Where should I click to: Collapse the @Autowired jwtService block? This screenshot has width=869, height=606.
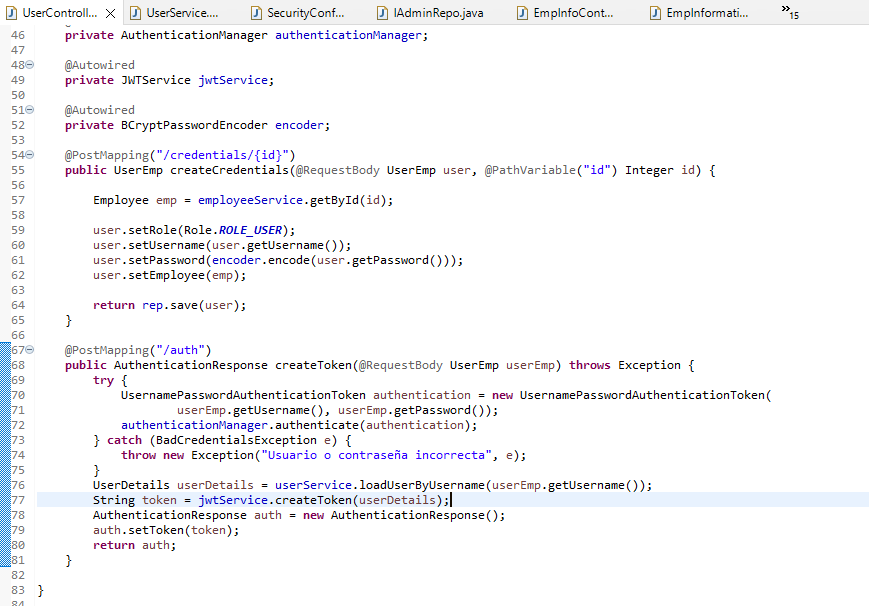[27, 64]
